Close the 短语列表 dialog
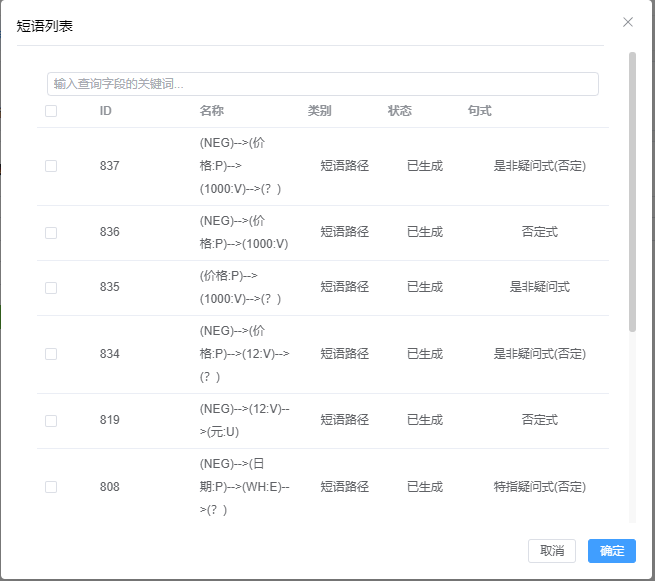The height and width of the screenshot is (581, 655). point(627,22)
